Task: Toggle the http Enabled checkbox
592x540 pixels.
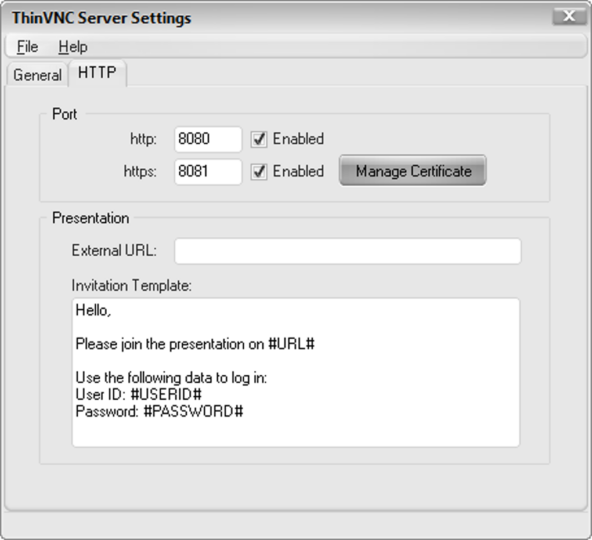Action: [x=259, y=139]
